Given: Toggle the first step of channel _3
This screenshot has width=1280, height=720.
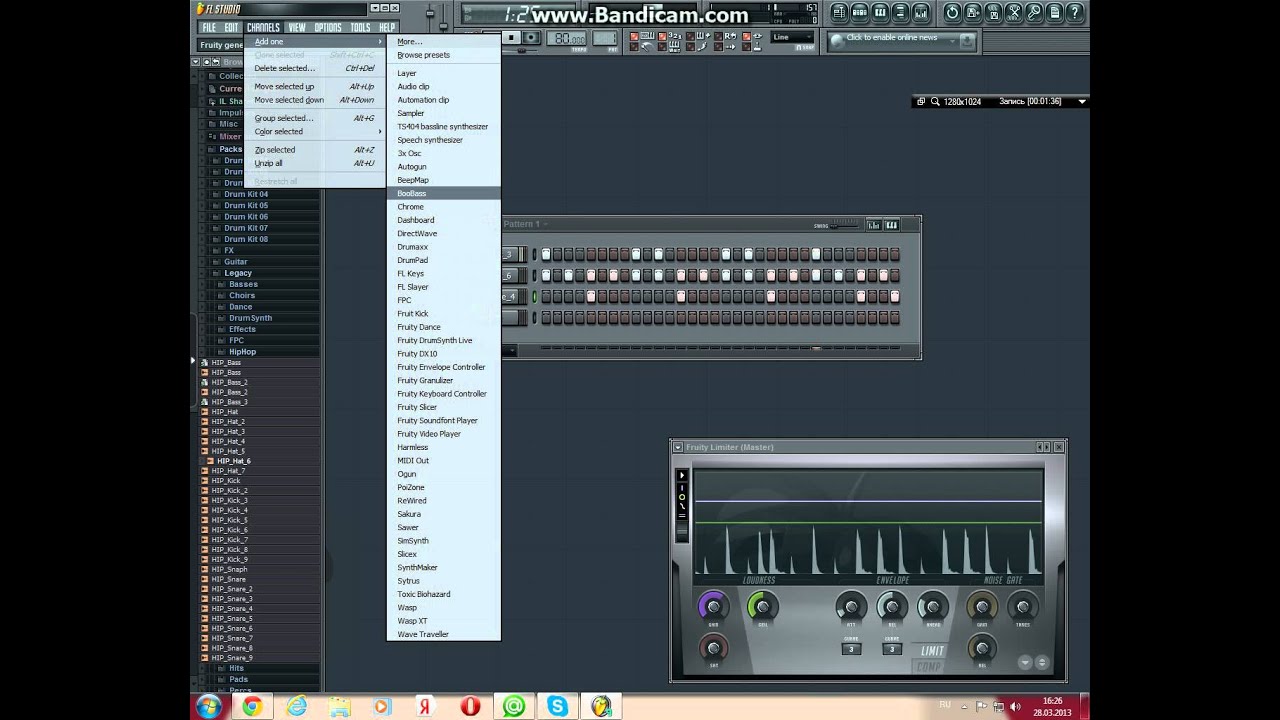Looking at the screenshot, I should tap(546, 254).
